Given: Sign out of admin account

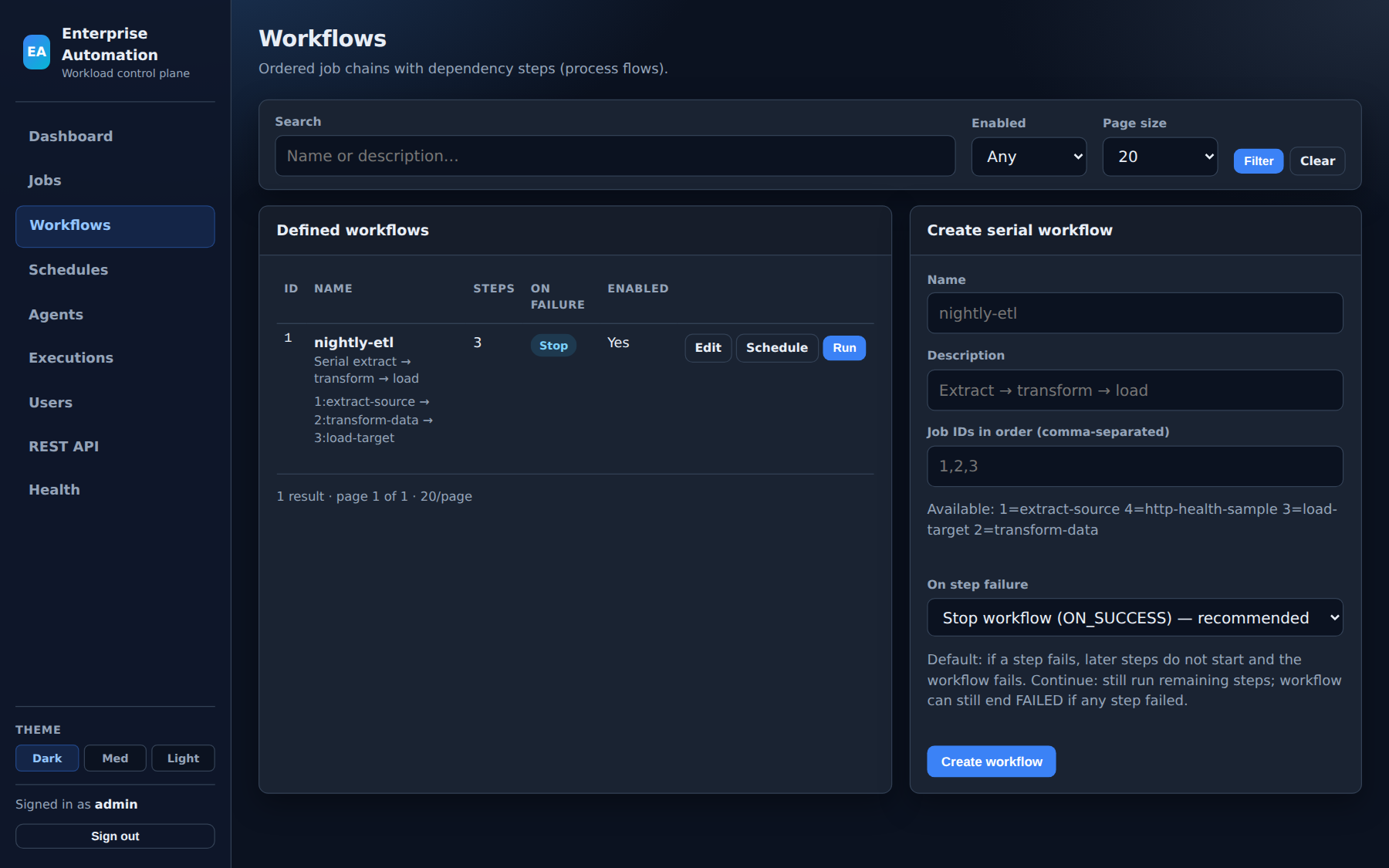Looking at the screenshot, I should pos(115,836).
